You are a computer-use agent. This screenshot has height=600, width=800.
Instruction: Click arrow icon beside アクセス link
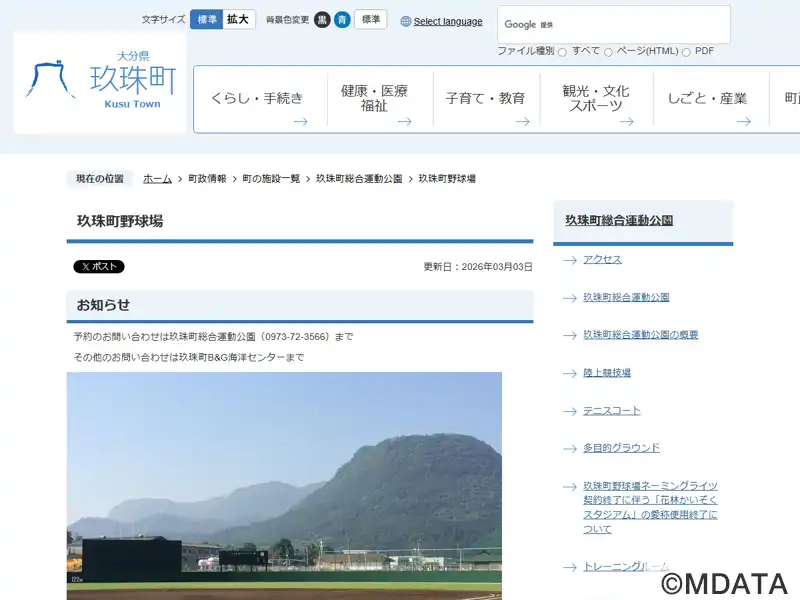pos(570,260)
